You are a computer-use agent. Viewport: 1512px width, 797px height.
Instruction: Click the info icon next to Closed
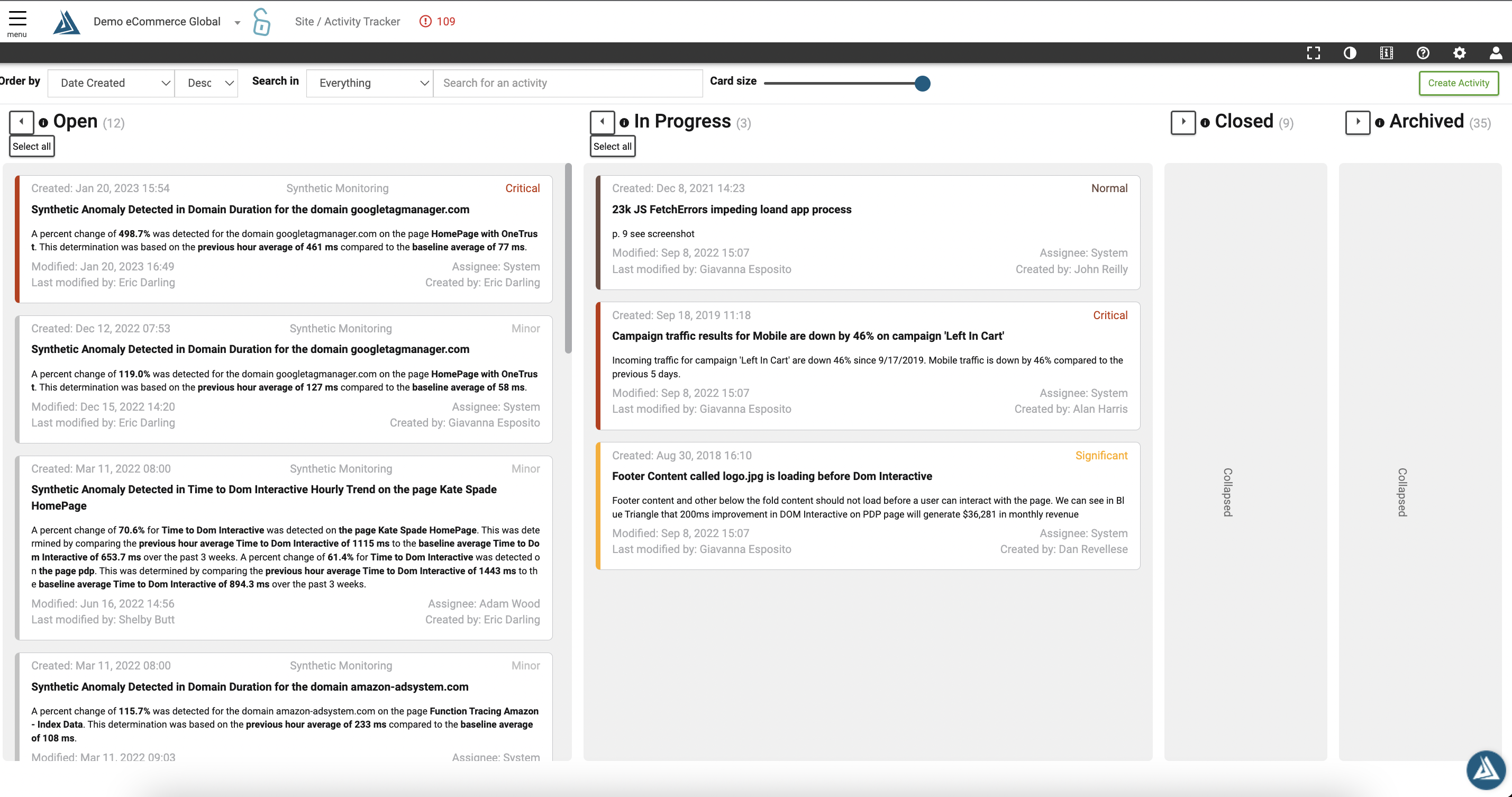coord(1205,123)
